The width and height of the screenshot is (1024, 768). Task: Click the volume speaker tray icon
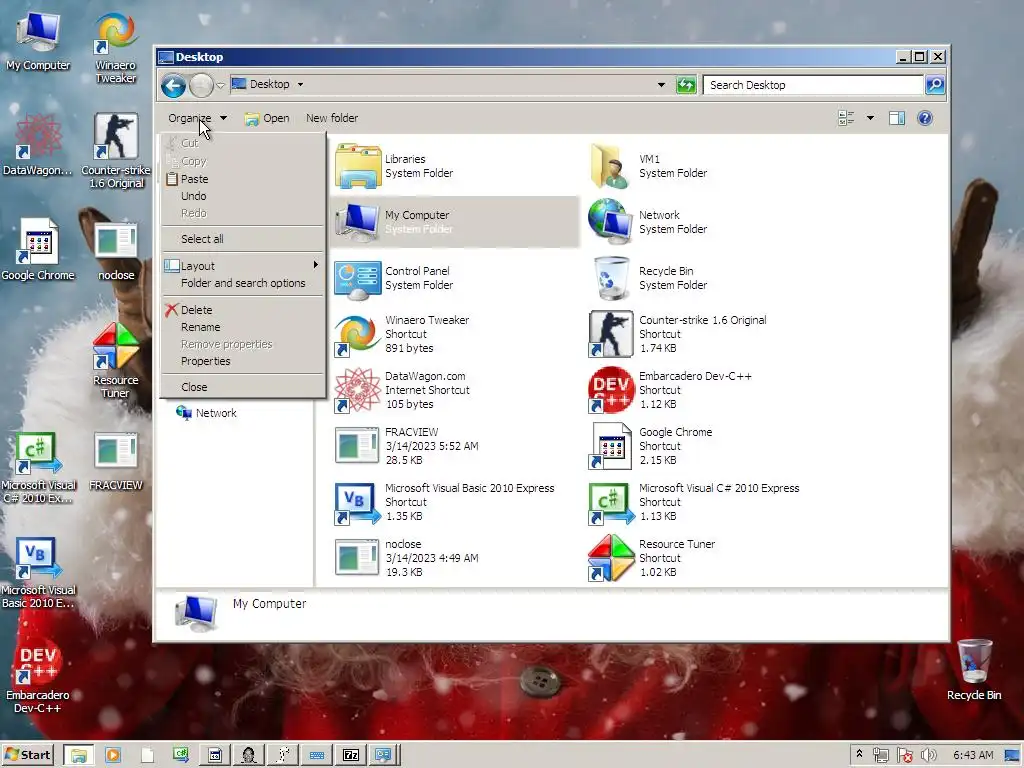coord(928,755)
